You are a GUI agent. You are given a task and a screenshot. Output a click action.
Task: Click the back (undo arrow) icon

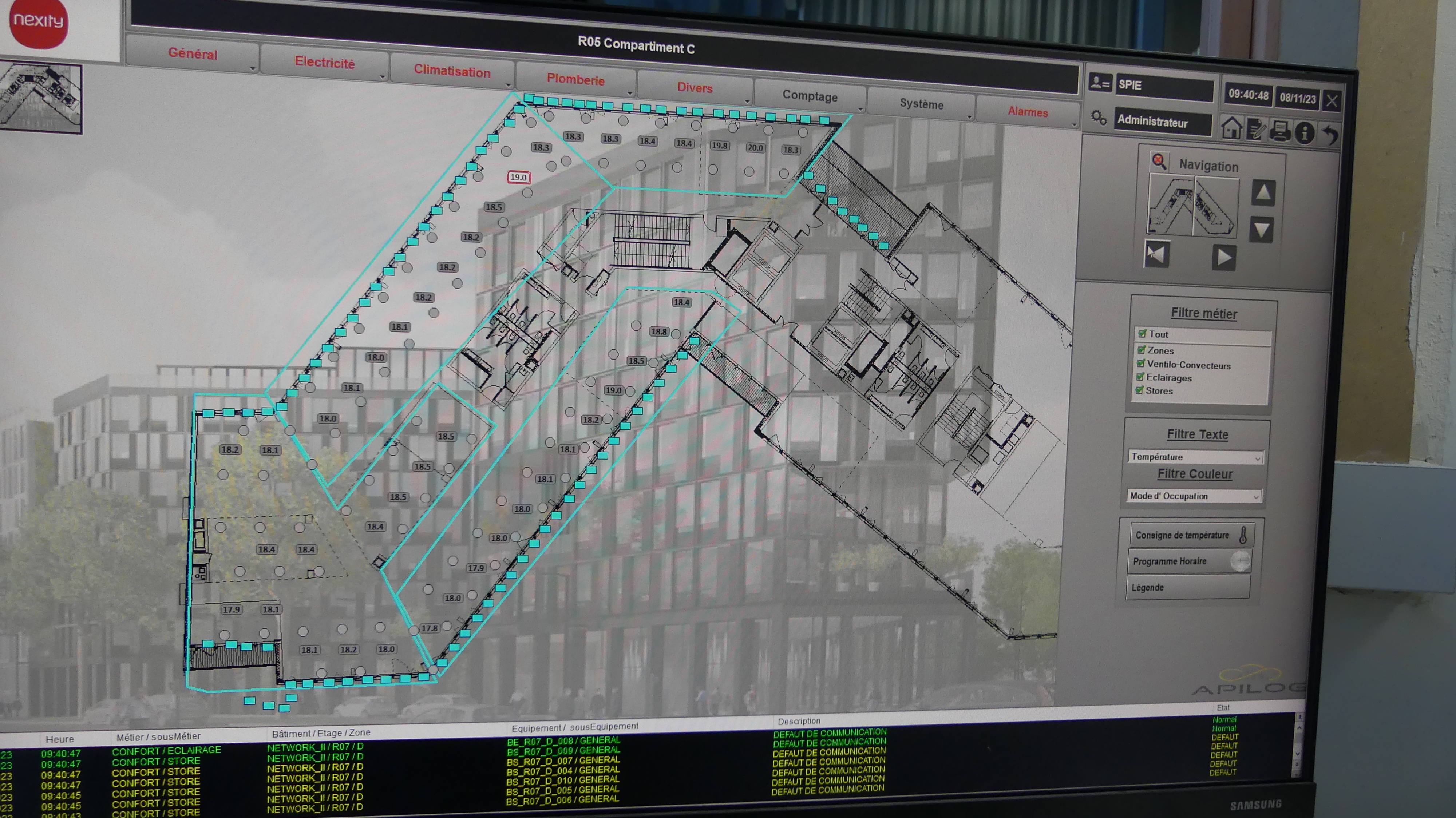(1330, 135)
